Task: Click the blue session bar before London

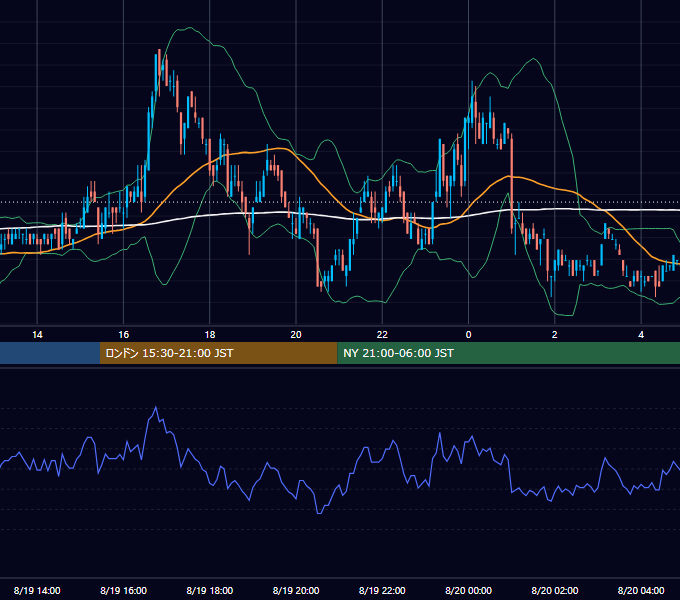Action: tap(50, 353)
